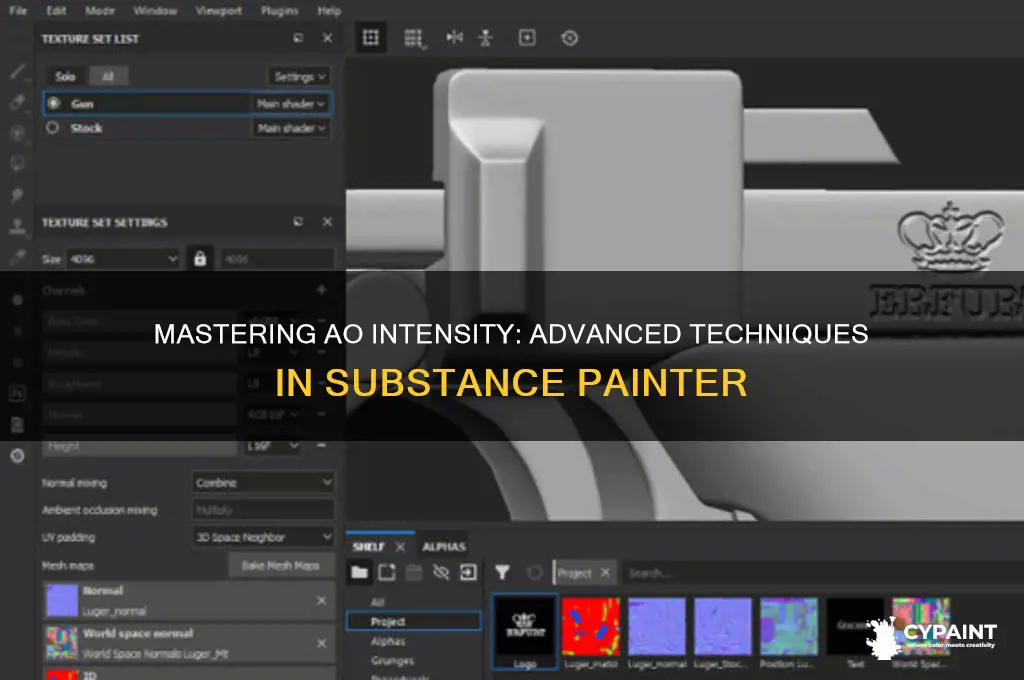1024x680 pixels.
Task: Open the Normal mixing Combine dropdown
Action: [x=264, y=483]
